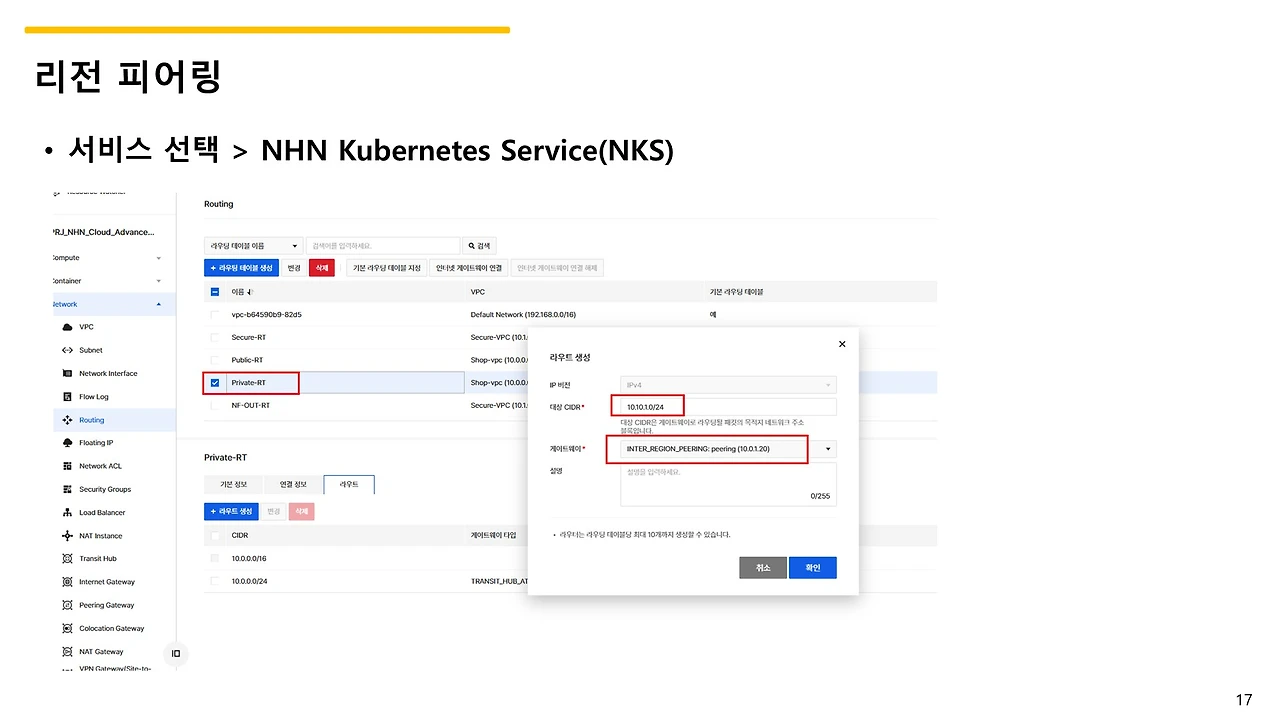
Task: Click the 검색 search button
Action: pos(479,246)
